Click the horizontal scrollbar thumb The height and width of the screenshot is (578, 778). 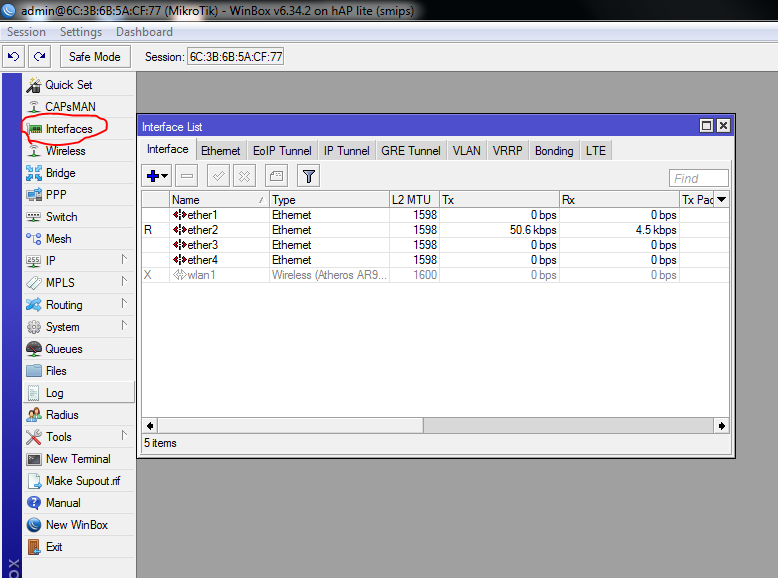(290, 426)
